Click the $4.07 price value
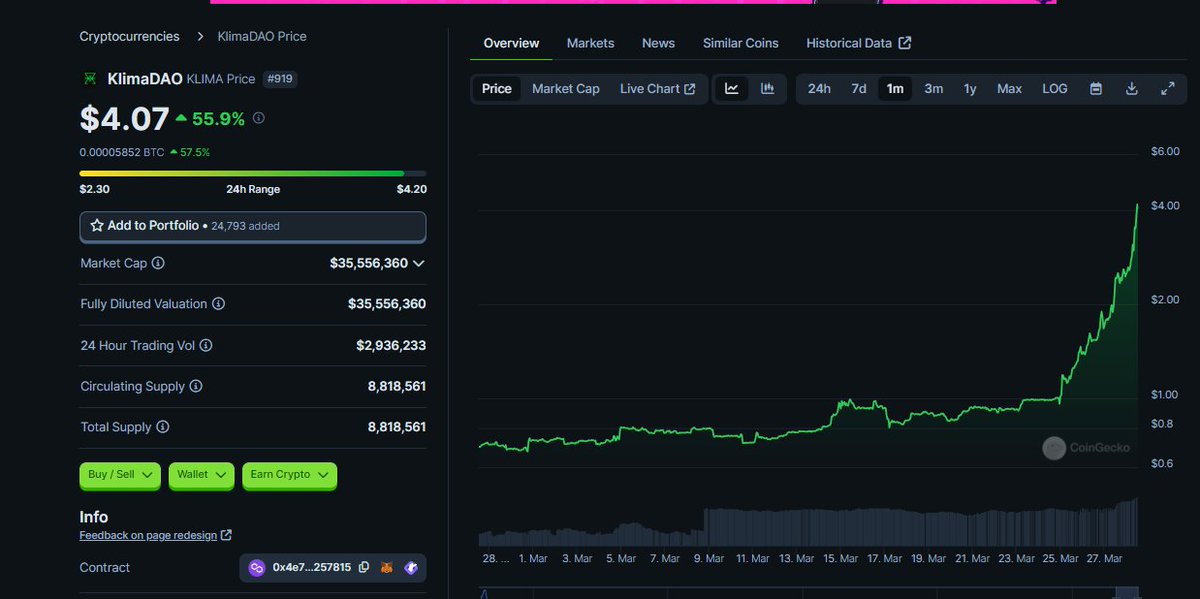1200x599 pixels. (x=125, y=119)
